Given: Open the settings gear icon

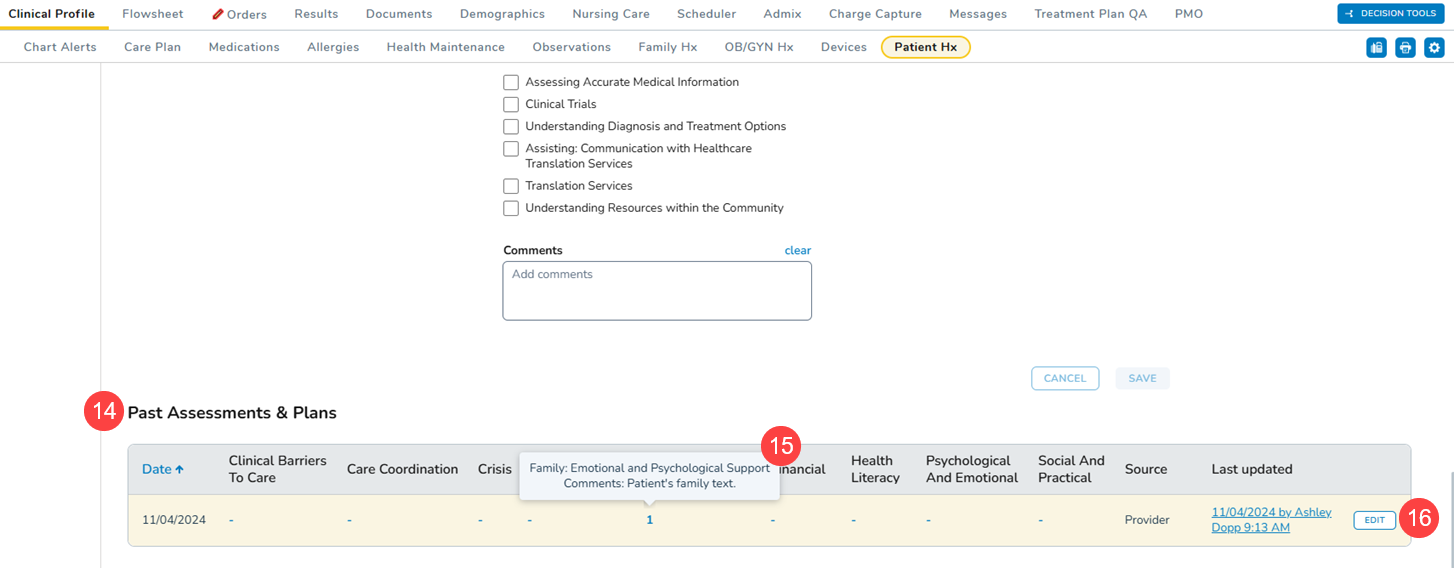Looking at the screenshot, I should [1434, 47].
